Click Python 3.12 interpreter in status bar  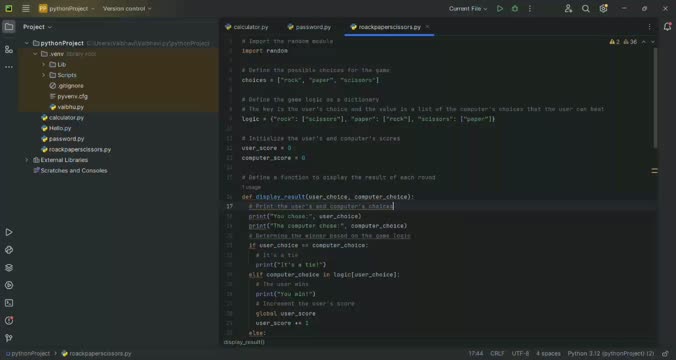(x=610, y=354)
